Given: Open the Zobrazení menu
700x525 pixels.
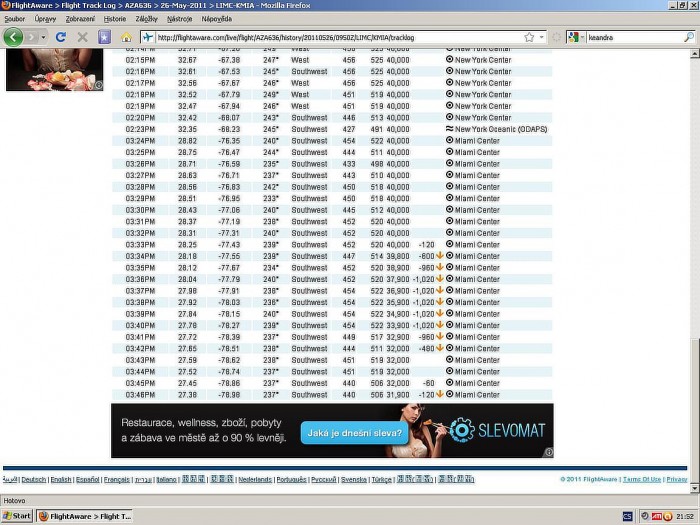Looking at the screenshot, I should point(80,19).
